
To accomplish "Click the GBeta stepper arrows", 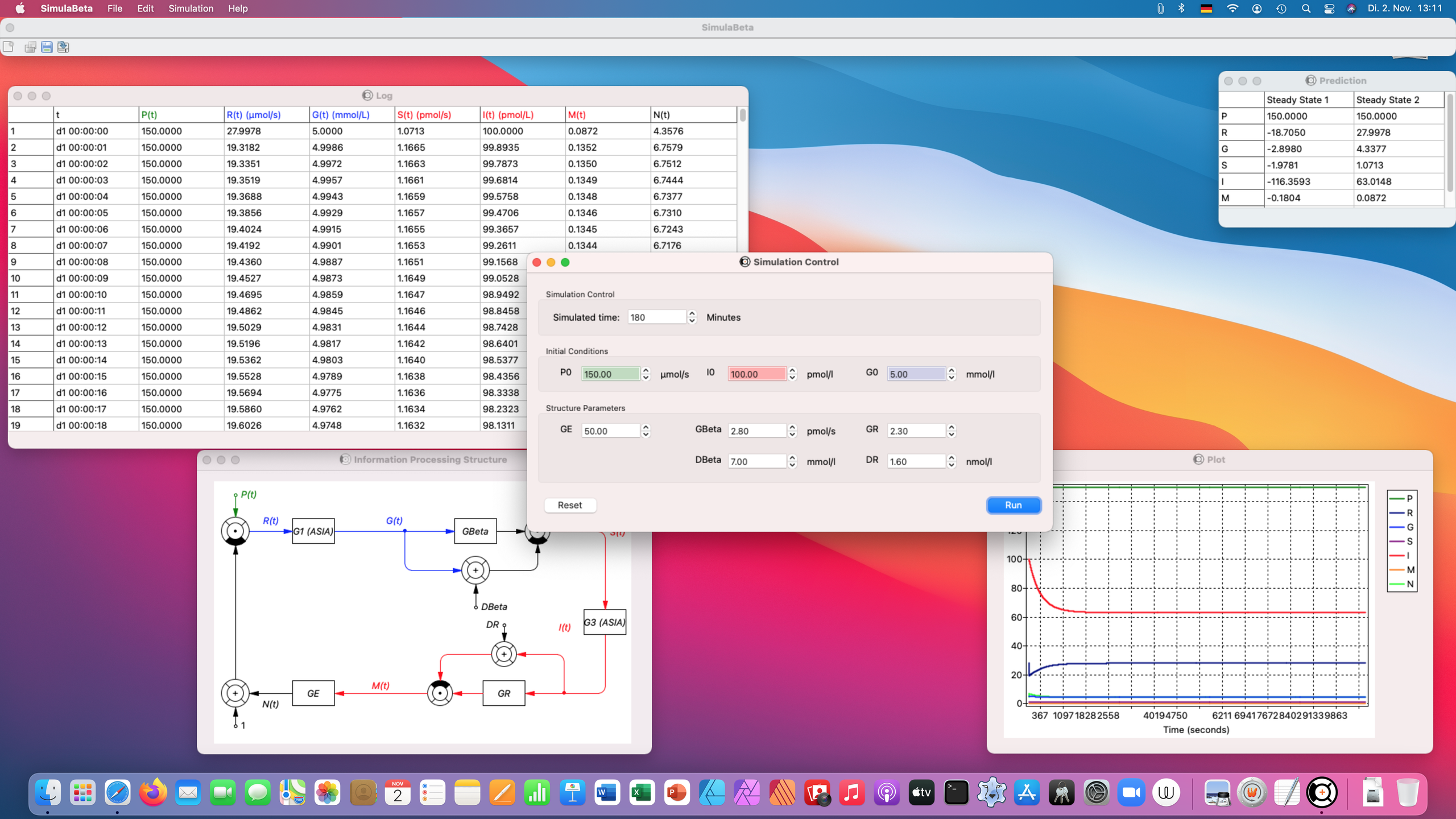I will 792,431.
